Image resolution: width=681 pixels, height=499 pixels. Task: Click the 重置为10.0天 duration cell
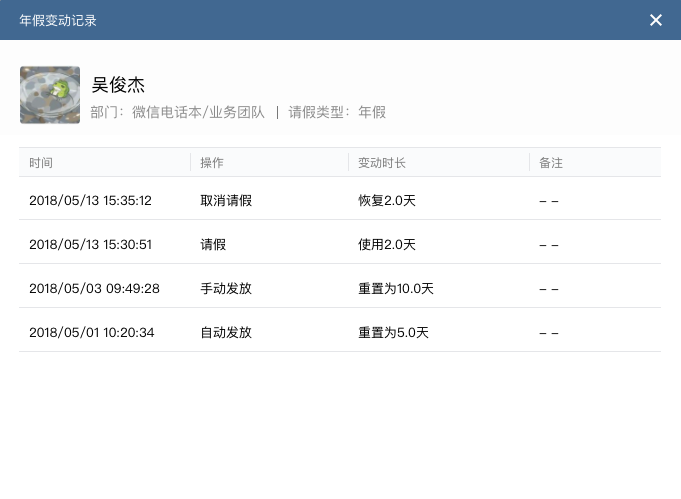click(x=396, y=288)
